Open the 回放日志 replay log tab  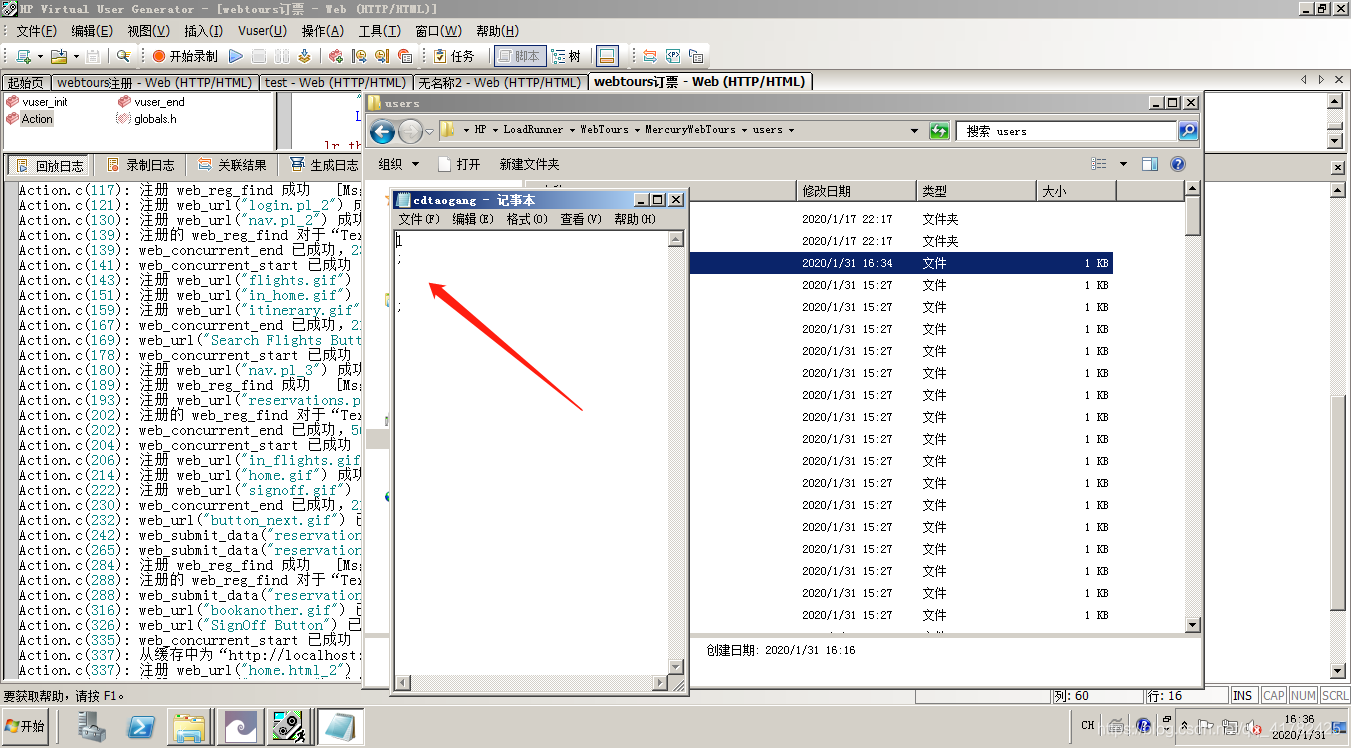pyautogui.click(x=49, y=165)
